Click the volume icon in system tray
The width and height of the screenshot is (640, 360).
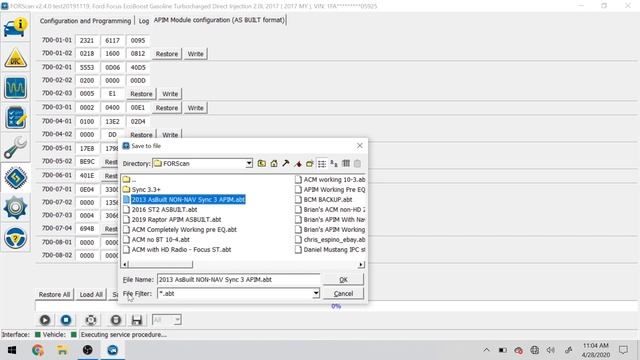(551, 350)
